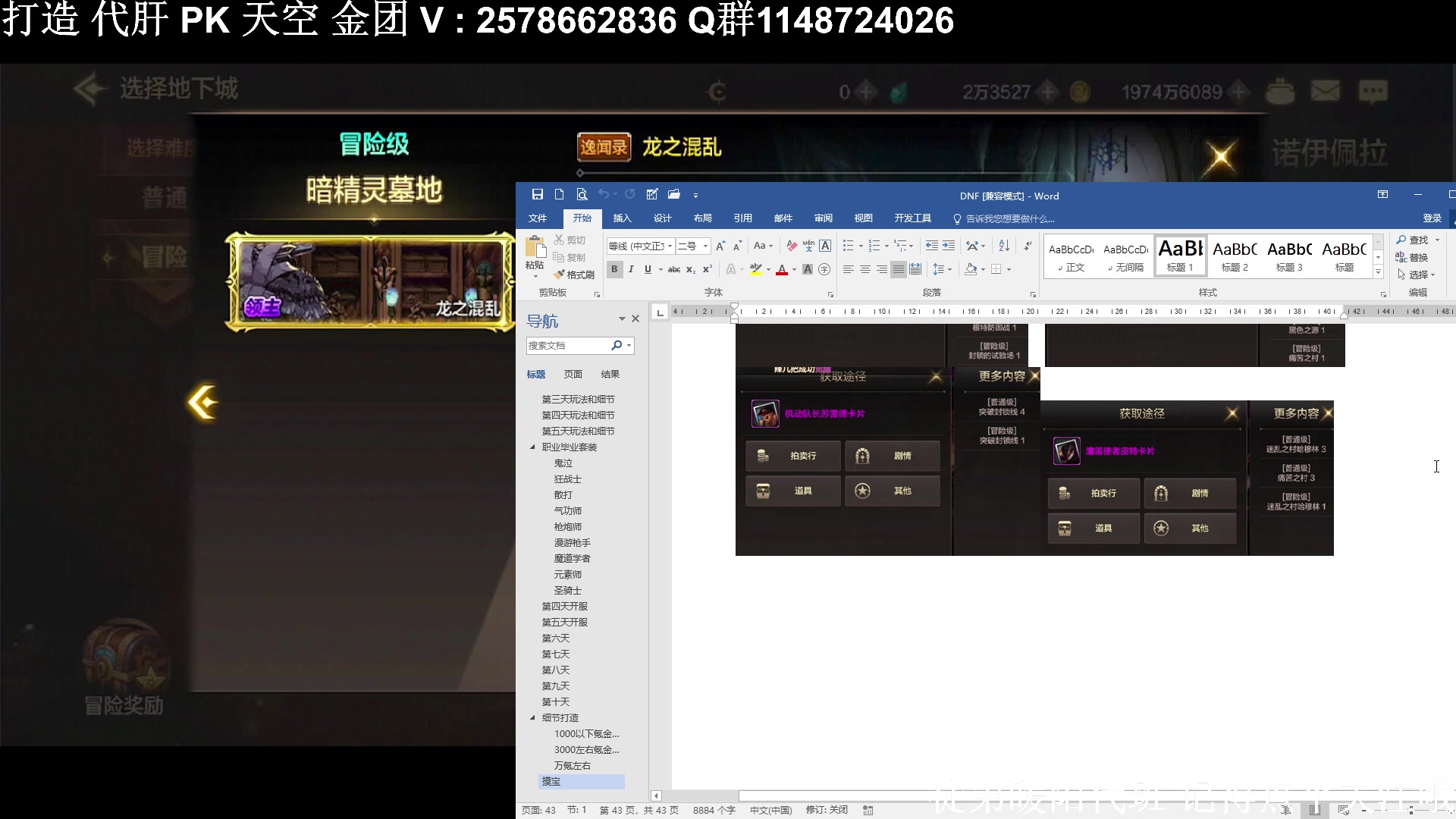Apply a character border with the boxed A icon
This screenshot has height=819, width=1456.
pyautogui.click(x=825, y=246)
